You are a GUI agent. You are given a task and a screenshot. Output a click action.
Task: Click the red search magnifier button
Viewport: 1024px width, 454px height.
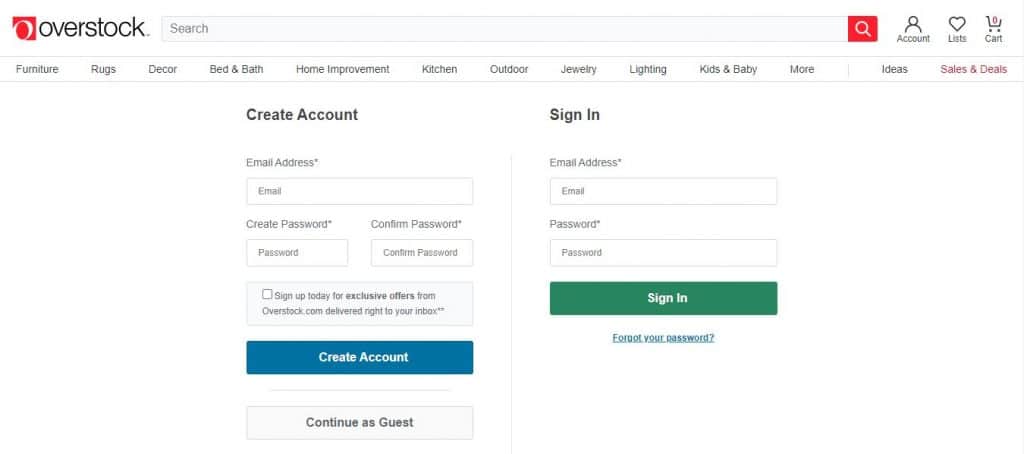pos(863,29)
